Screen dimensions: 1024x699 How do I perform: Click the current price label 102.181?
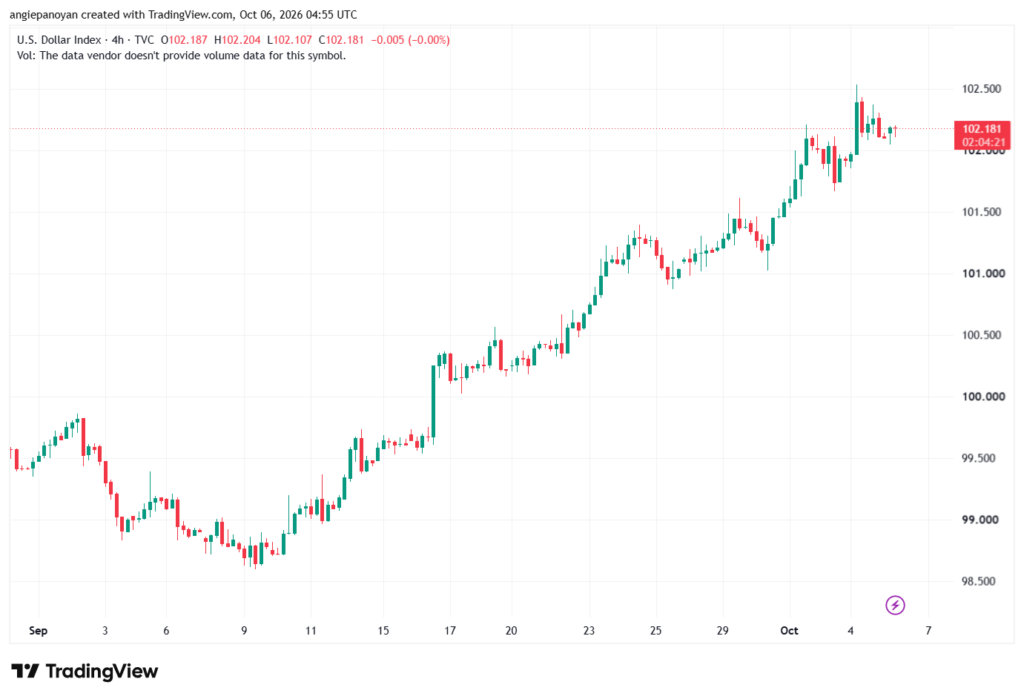click(x=982, y=129)
